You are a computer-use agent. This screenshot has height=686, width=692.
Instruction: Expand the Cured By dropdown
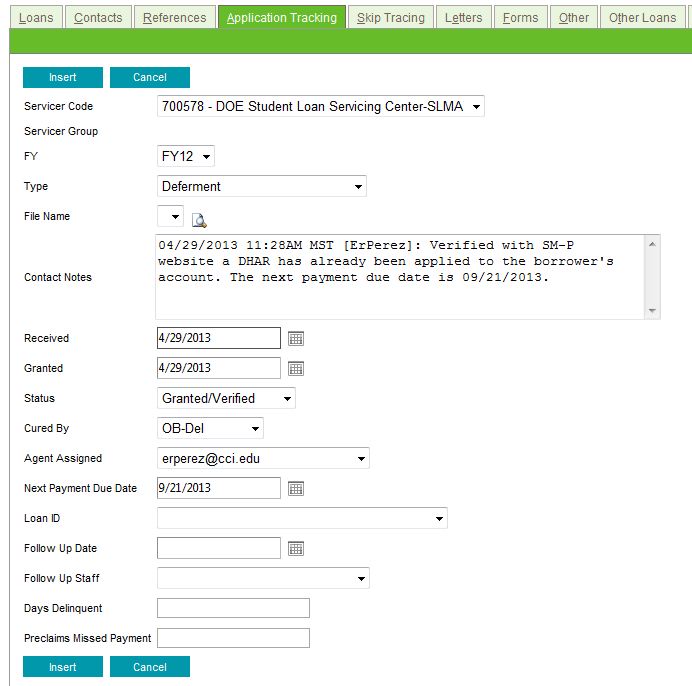pyautogui.click(x=210, y=428)
